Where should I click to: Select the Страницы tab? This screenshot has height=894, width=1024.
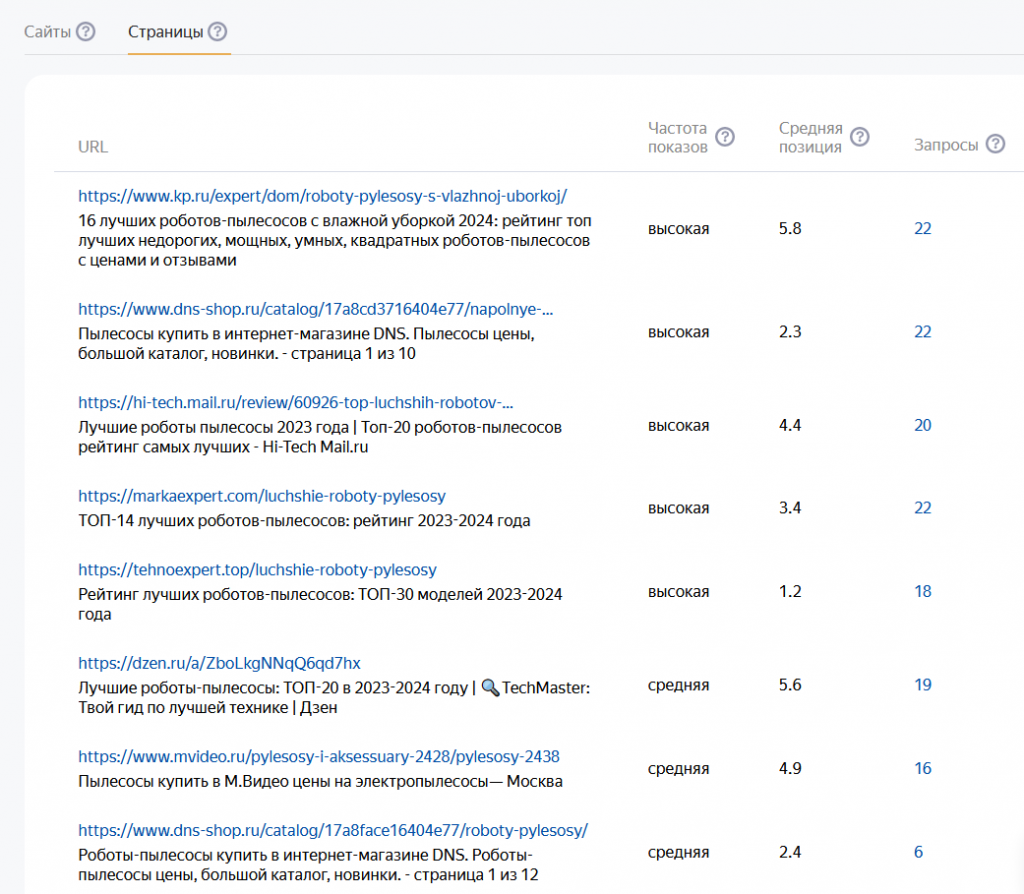coord(165,31)
